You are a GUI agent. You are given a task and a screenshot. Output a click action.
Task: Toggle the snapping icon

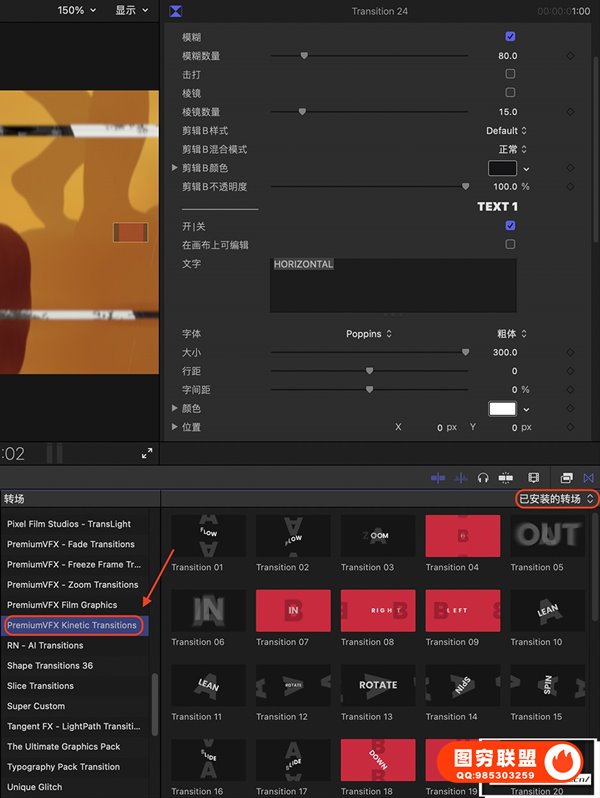(506, 478)
